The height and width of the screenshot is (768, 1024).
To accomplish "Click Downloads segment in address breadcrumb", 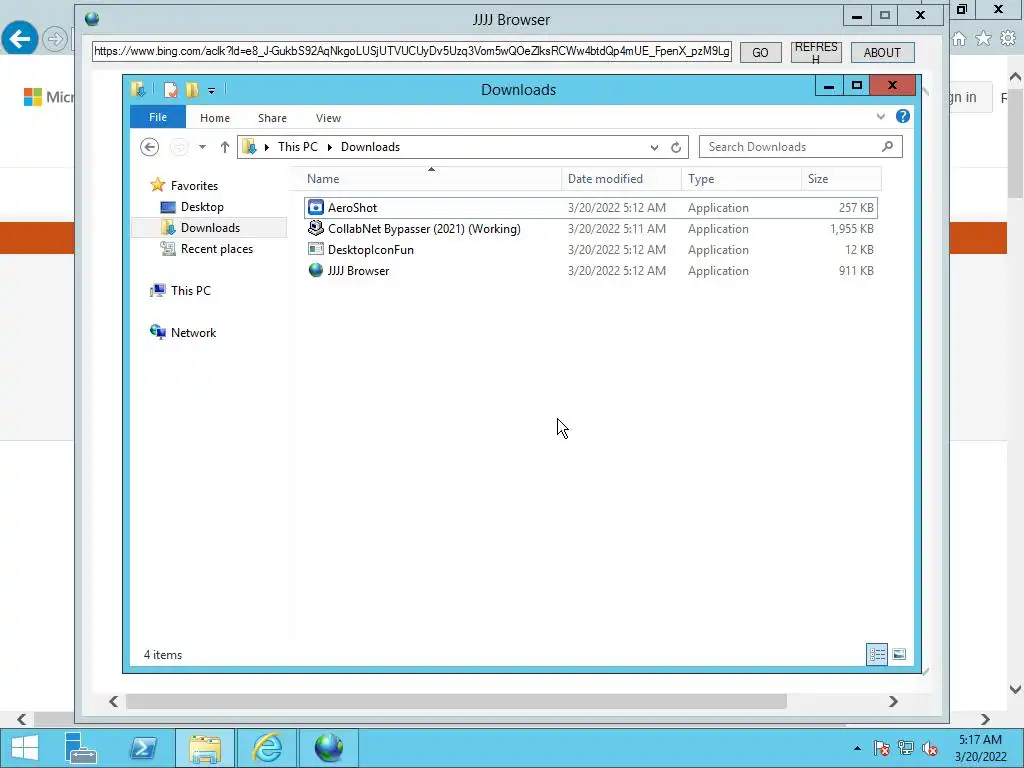I will click(370, 147).
